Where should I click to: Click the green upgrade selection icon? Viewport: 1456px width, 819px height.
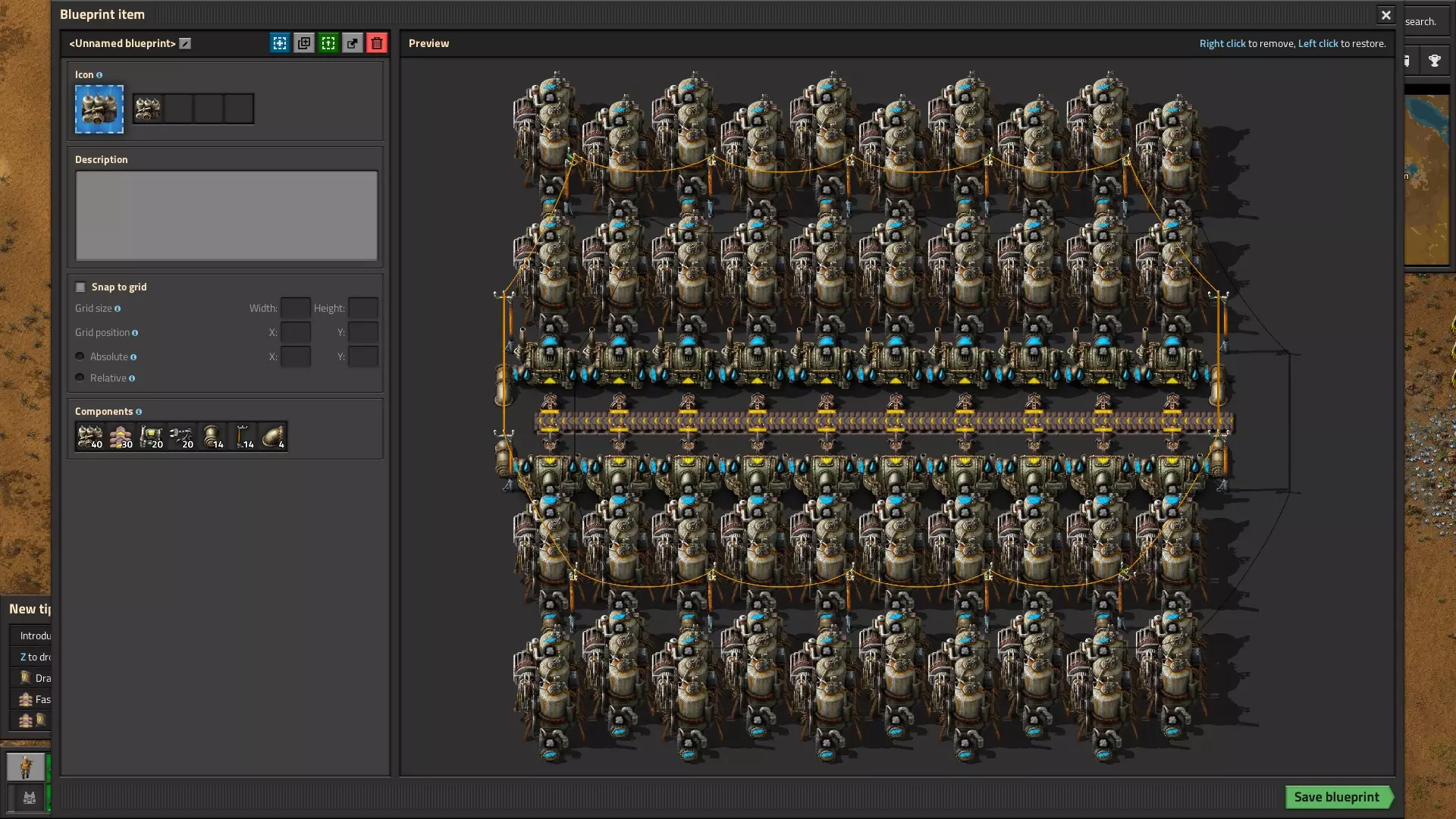coord(328,43)
